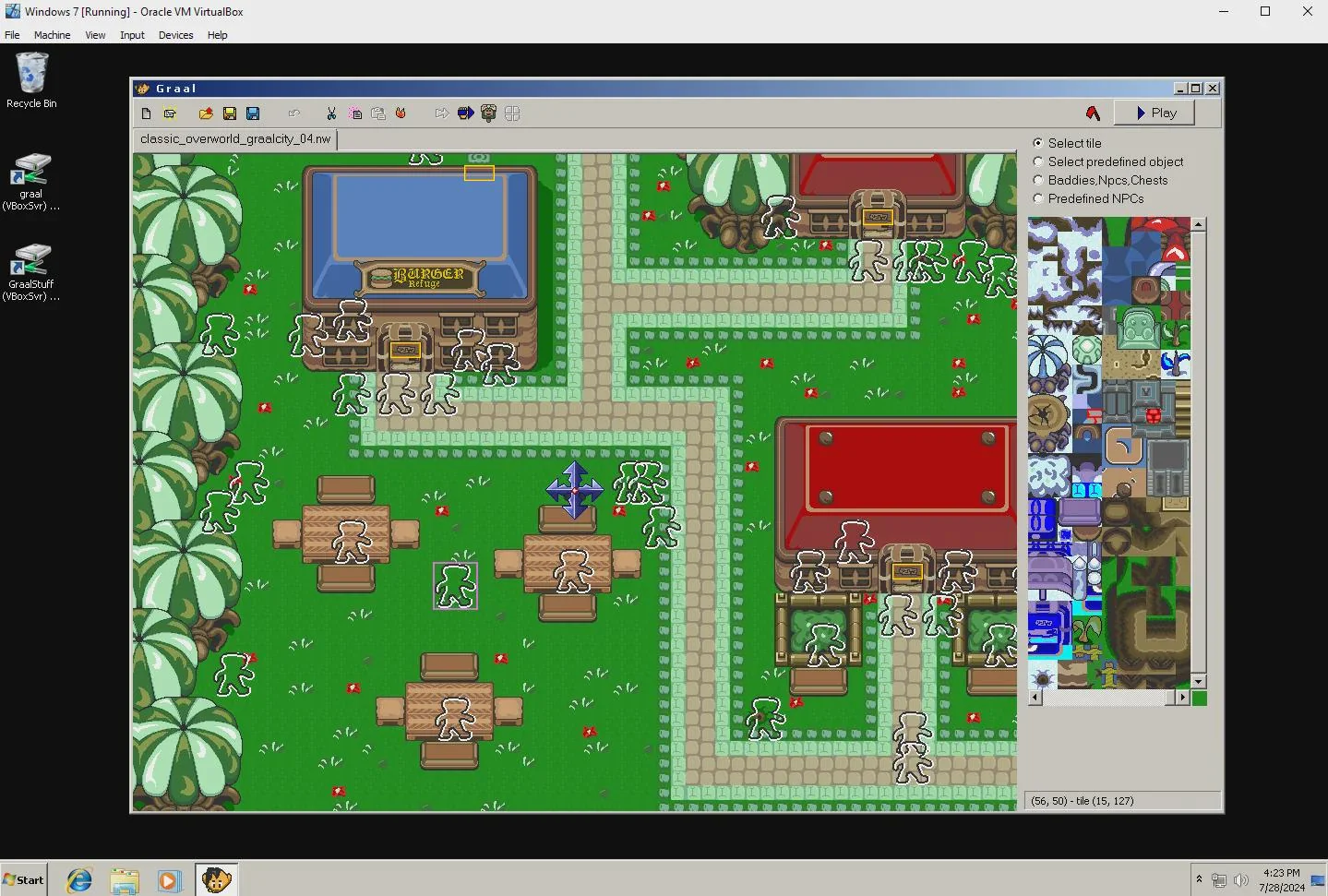
Task: Click the greyed undo arrow icon
Action: pos(294,113)
